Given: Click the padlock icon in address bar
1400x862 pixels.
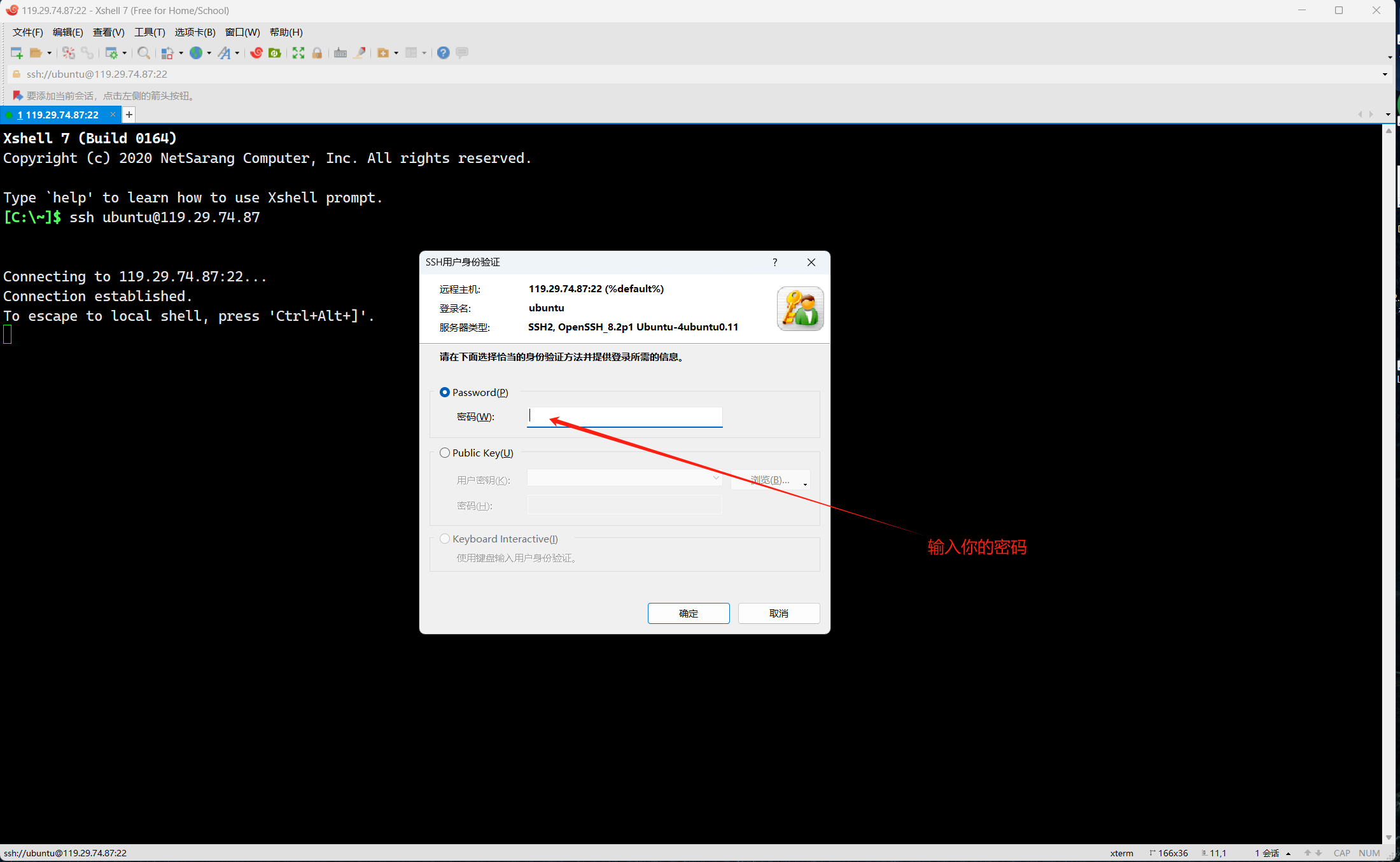Looking at the screenshot, I should click(17, 74).
